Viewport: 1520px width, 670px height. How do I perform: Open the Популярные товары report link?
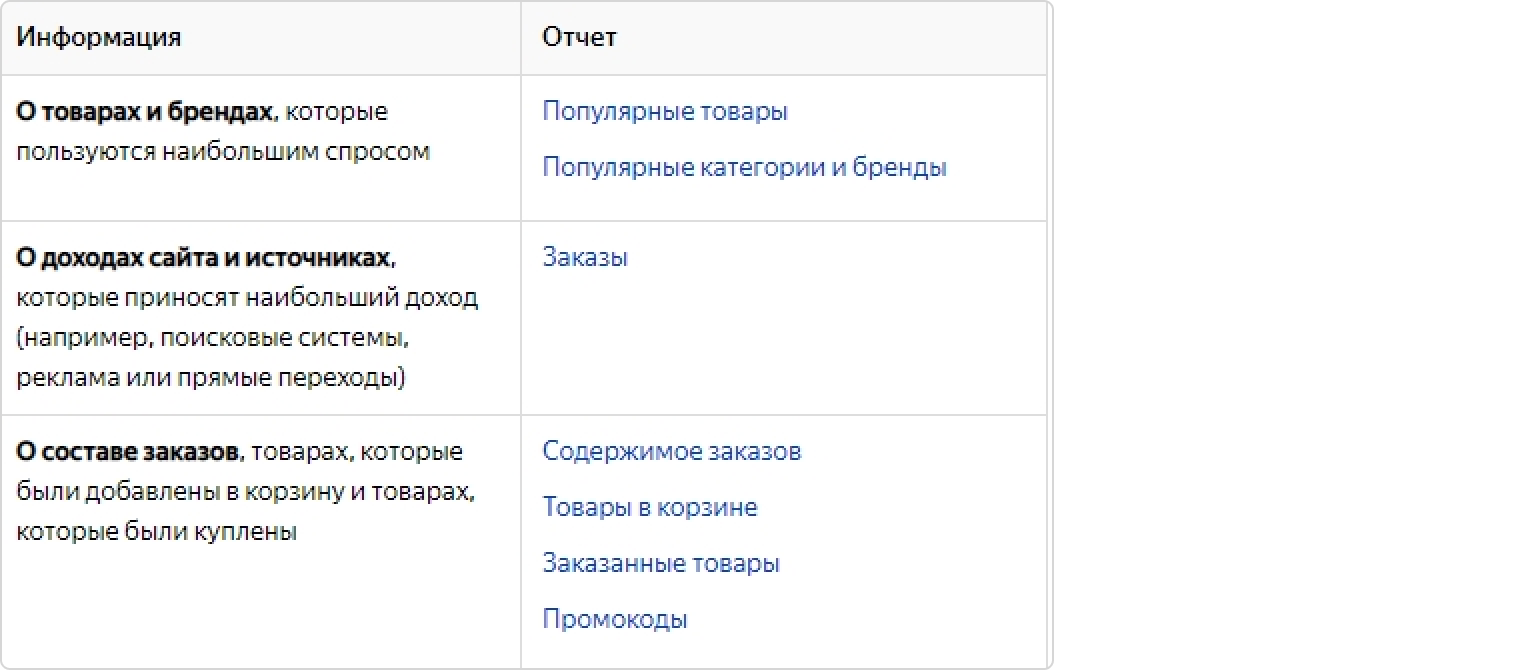[x=665, y=111]
